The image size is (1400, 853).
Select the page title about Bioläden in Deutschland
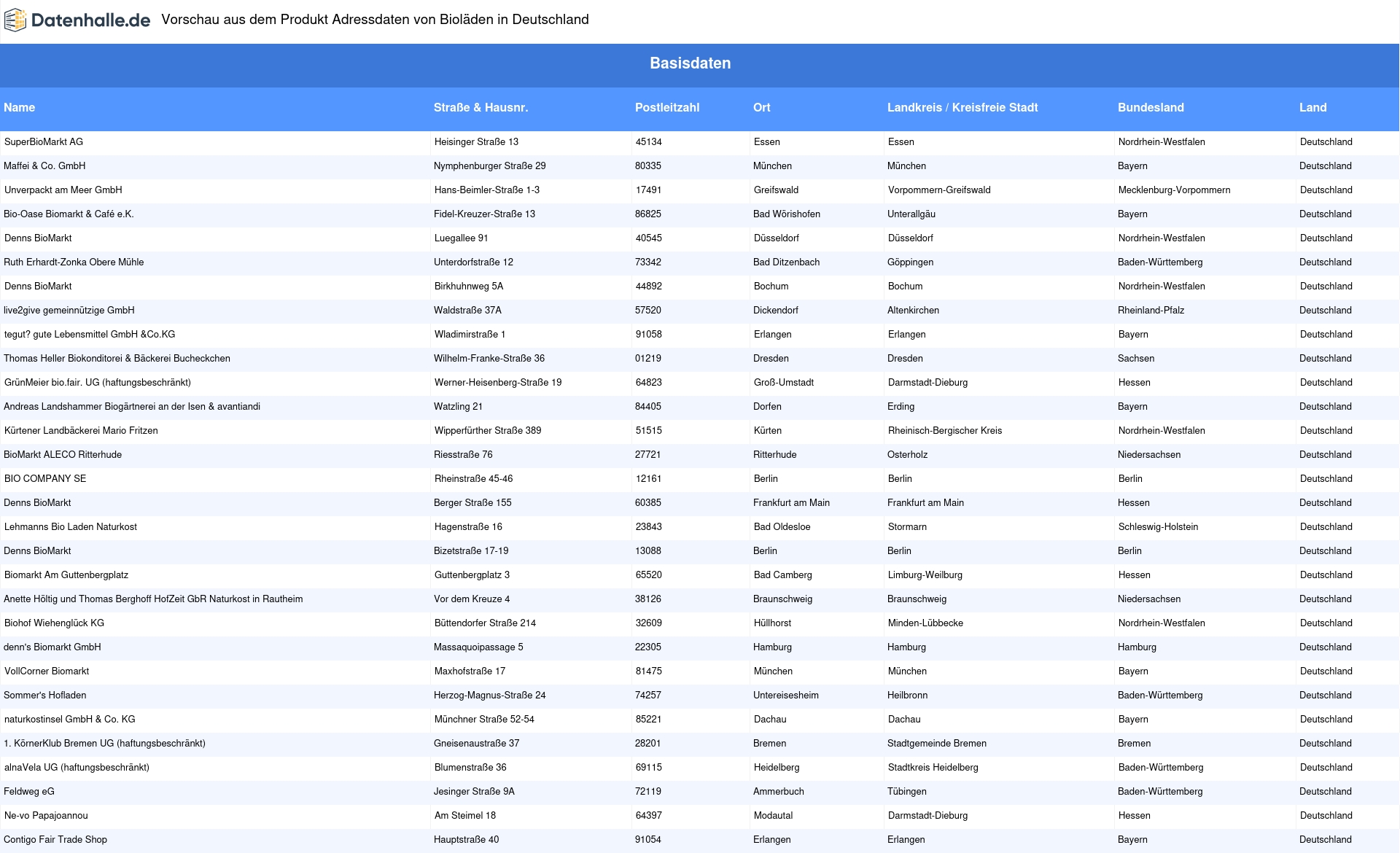pos(375,20)
